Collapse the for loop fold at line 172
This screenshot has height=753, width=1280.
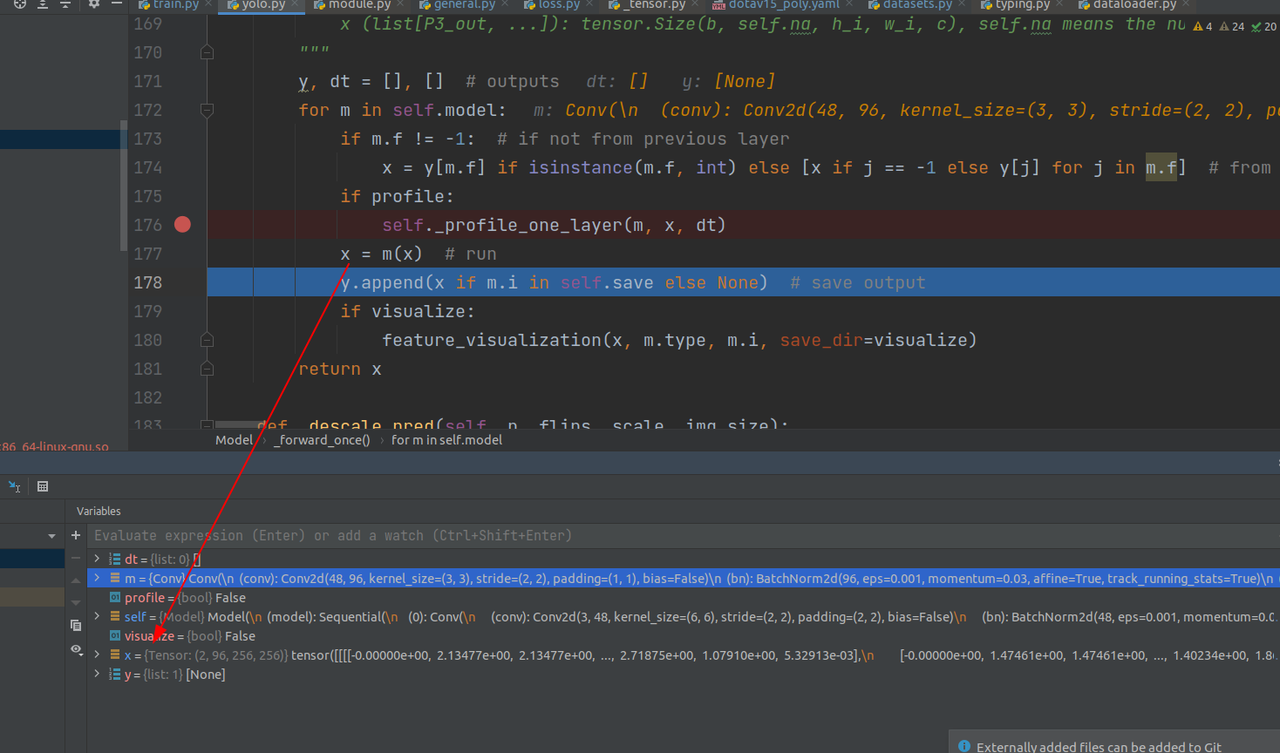tap(207, 110)
